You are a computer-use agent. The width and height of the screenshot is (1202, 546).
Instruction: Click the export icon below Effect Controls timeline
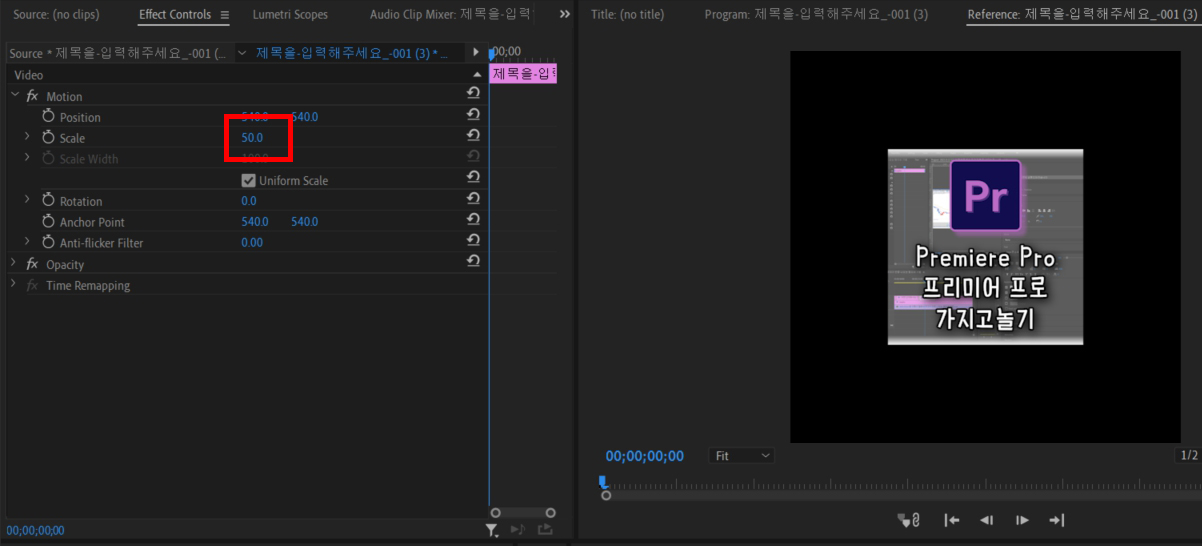(x=545, y=530)
